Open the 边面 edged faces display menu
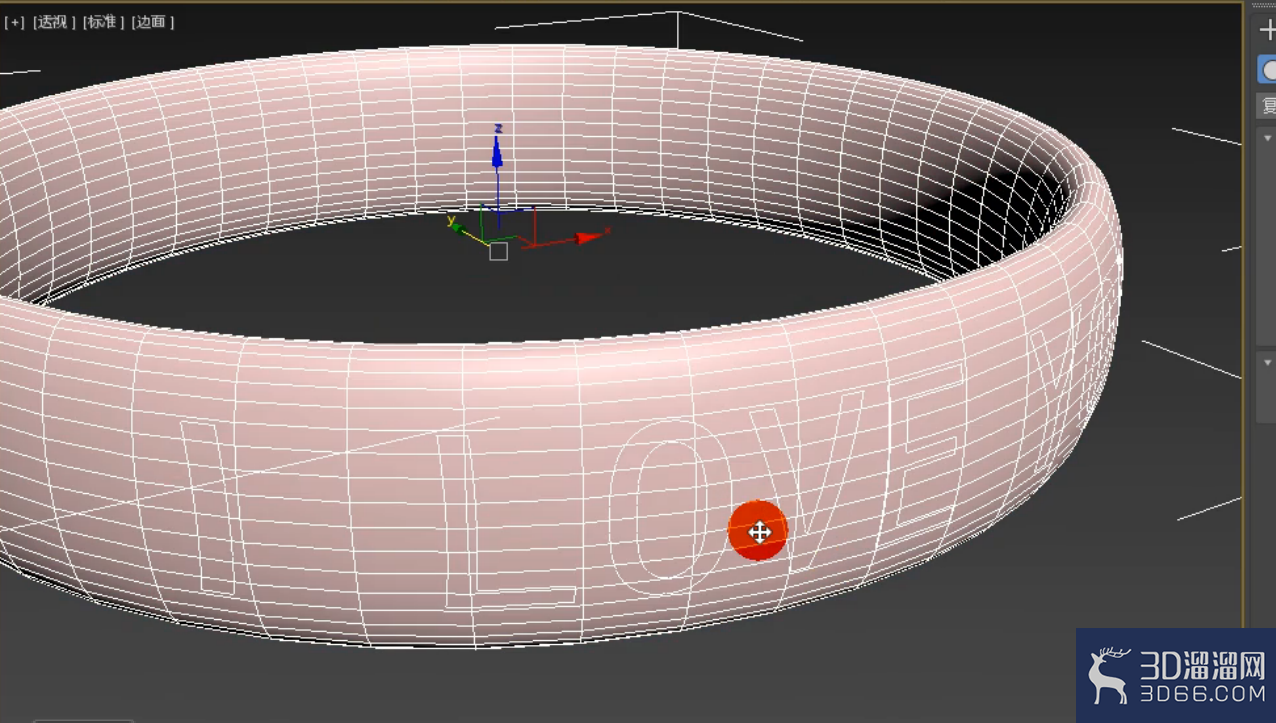Viewport: 1276px width, 723px height. pyautogui.click(x=153, y=22)
